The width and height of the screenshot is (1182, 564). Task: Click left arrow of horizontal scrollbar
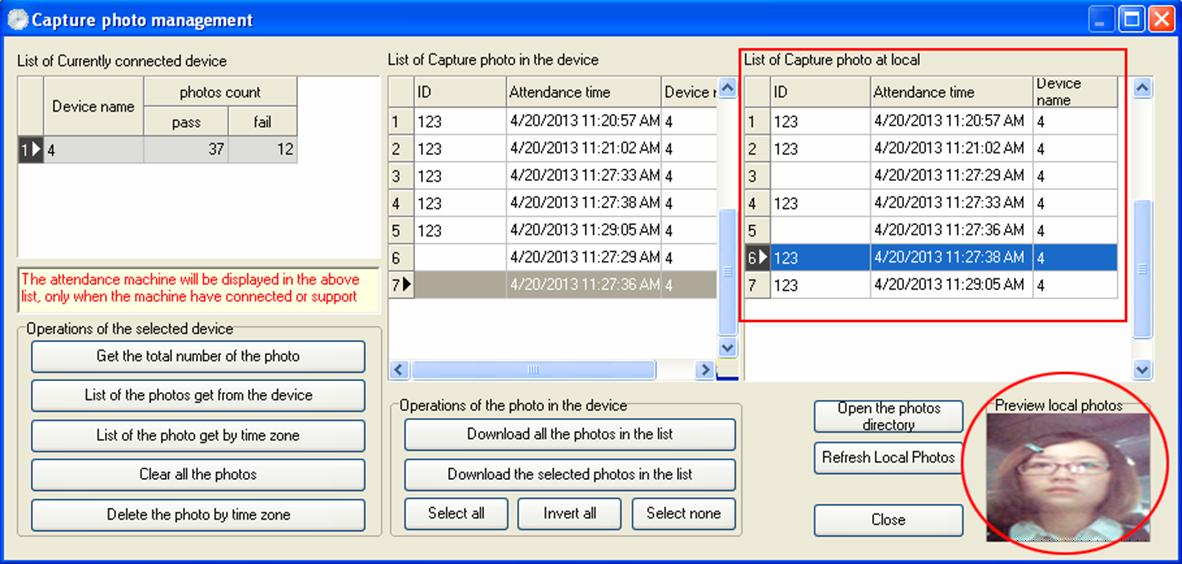pos(400,369)
